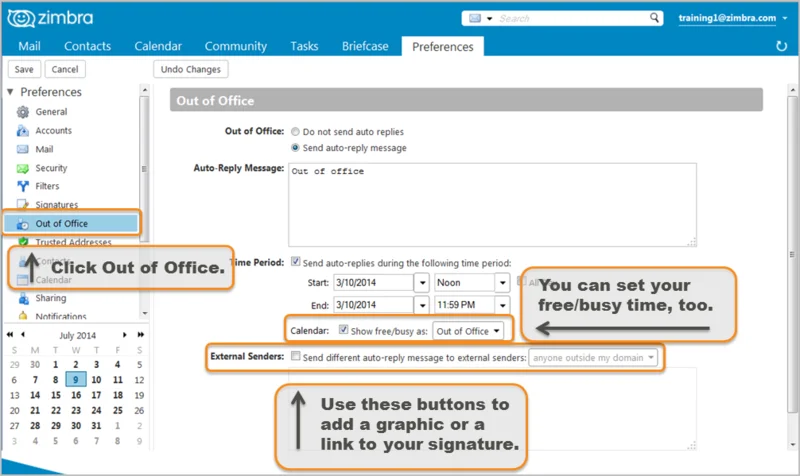Image resolution: width=800 pixels, height=476 pixels.
Task: Open General preferences
Action: pos(51,112)
